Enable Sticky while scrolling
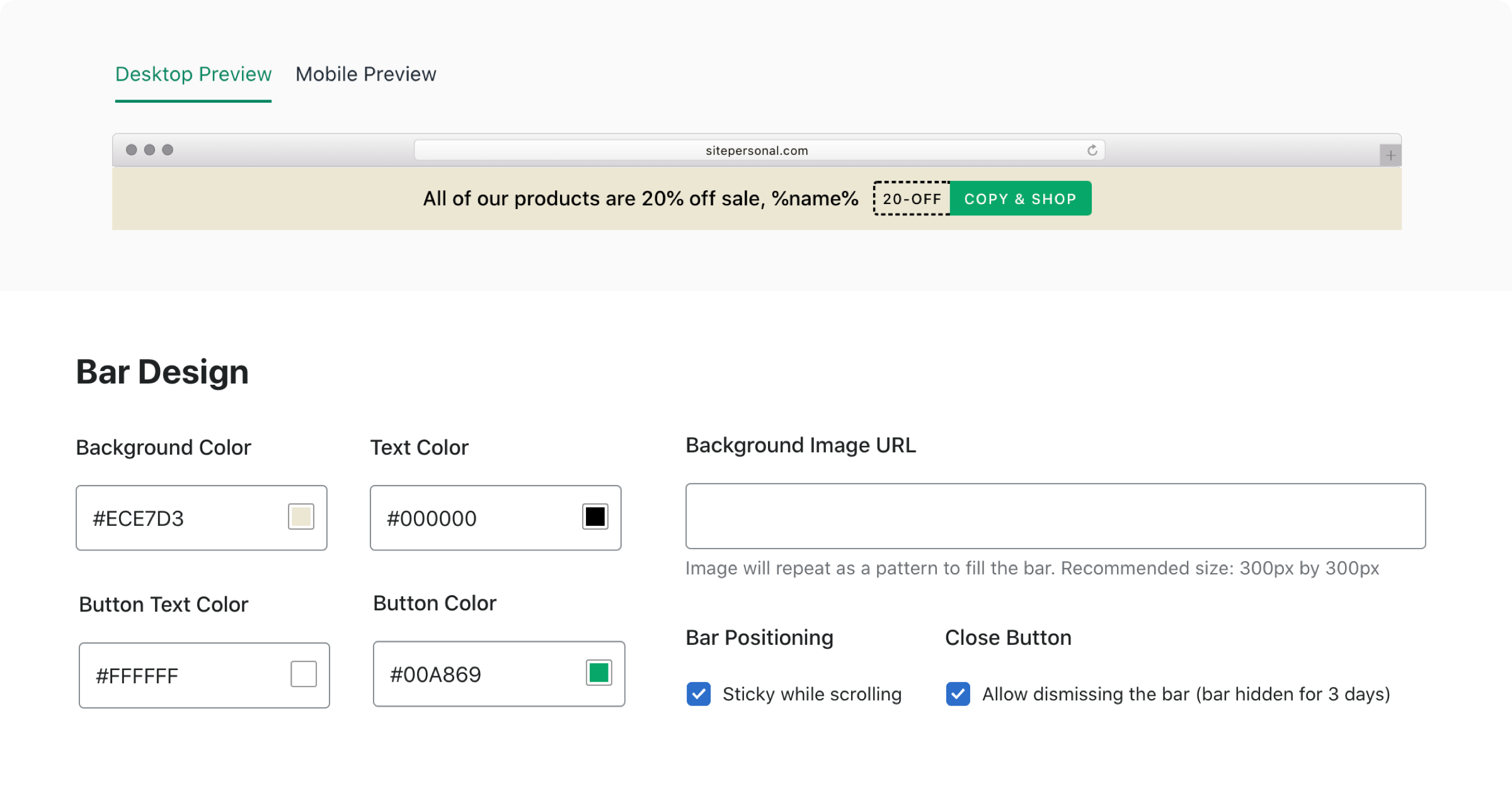The height and width of the screenshot is (786, 1512). [698, 693]
